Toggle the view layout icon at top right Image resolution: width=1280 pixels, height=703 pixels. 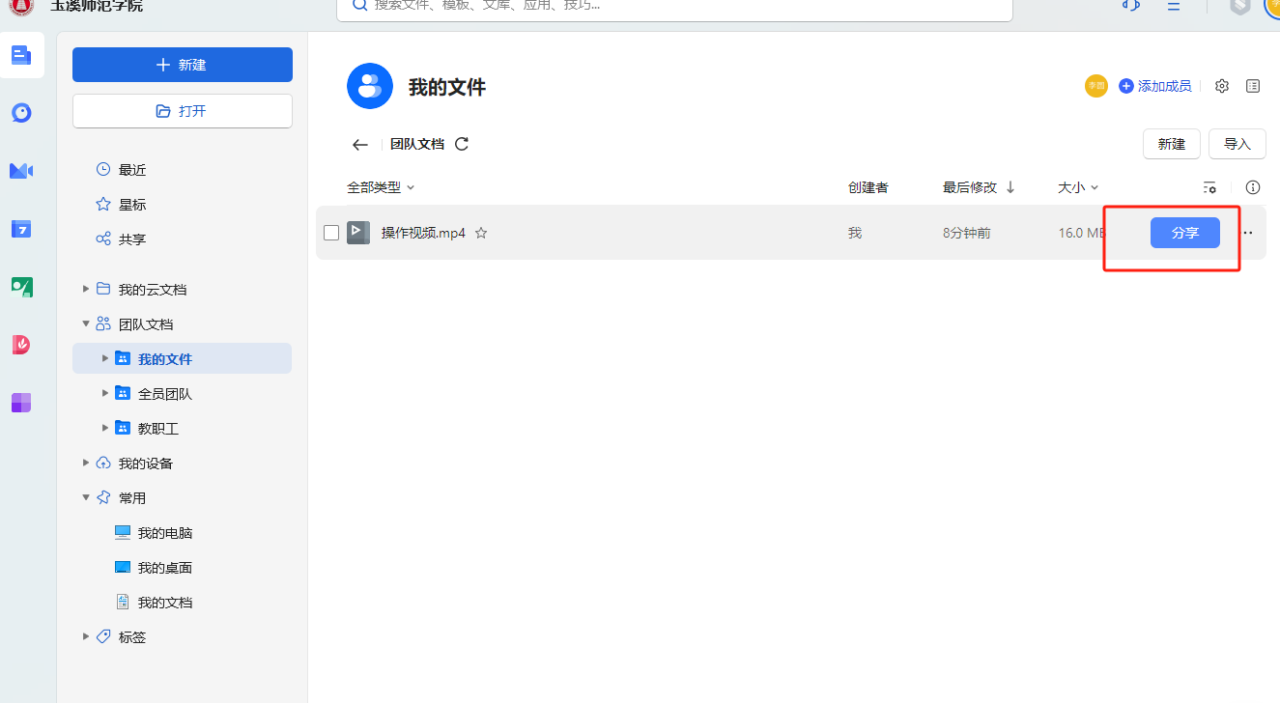pyautogui.click(x=1253, y=86)
